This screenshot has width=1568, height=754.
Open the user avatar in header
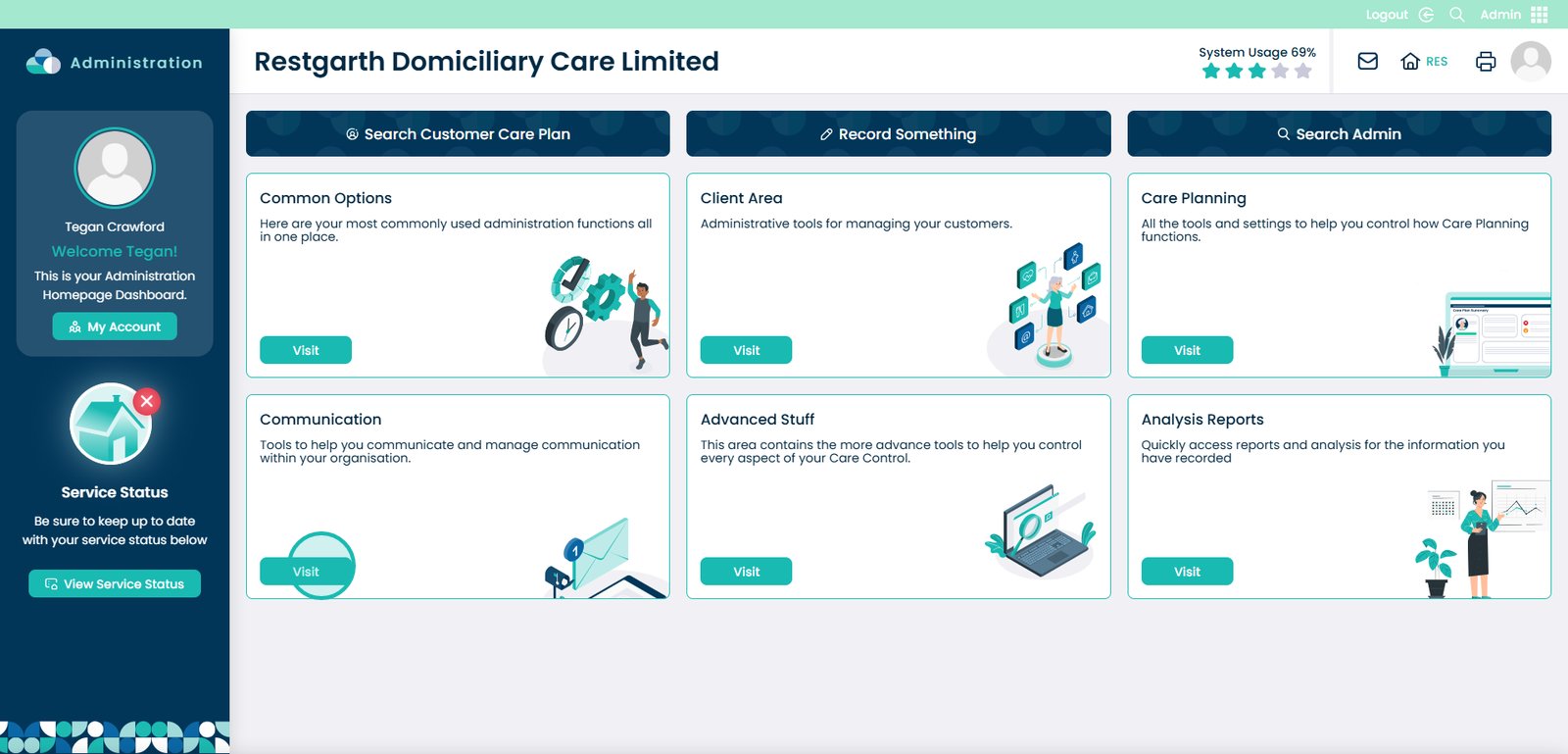click(1531, 61)
